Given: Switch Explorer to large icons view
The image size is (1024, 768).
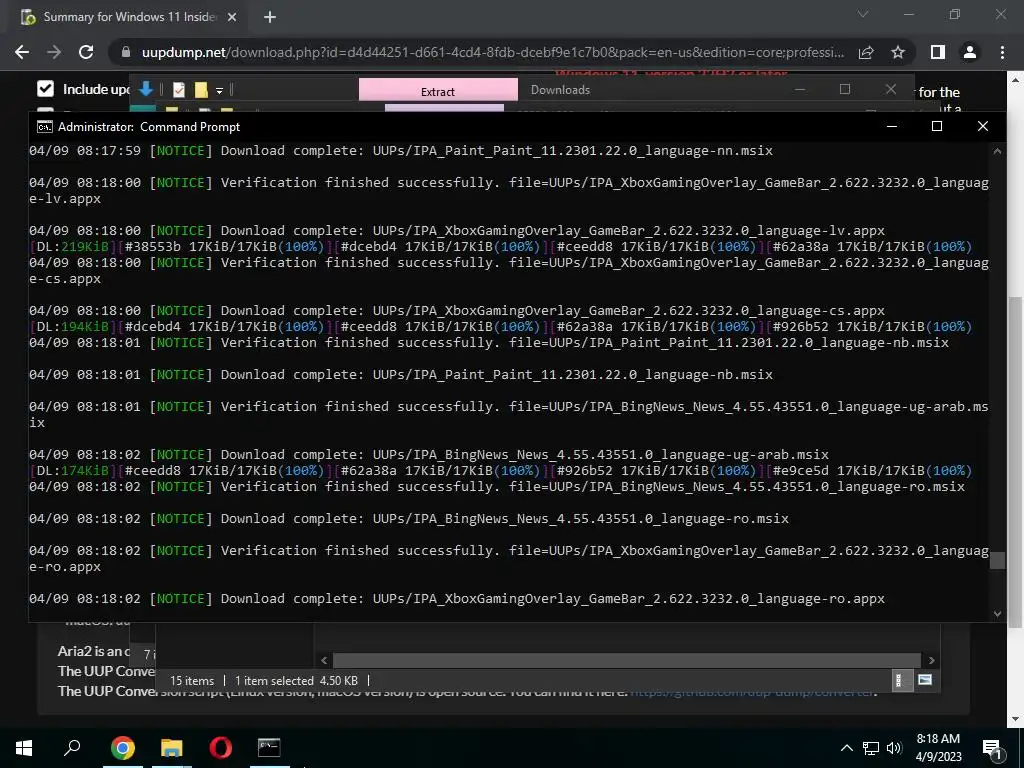Looking at the screenshot, I should pyautogui.click(x=925, y=680).
